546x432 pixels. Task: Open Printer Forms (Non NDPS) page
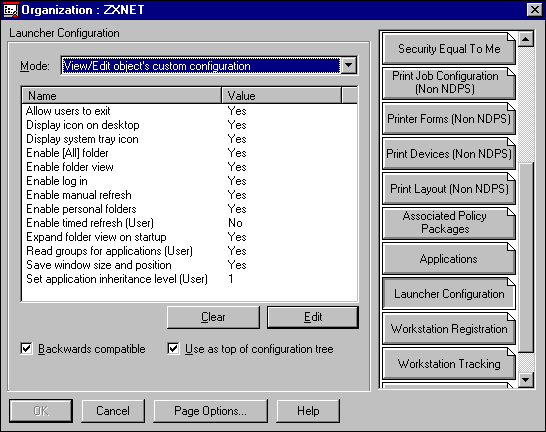pyautogui.click(x=448, y=118)
